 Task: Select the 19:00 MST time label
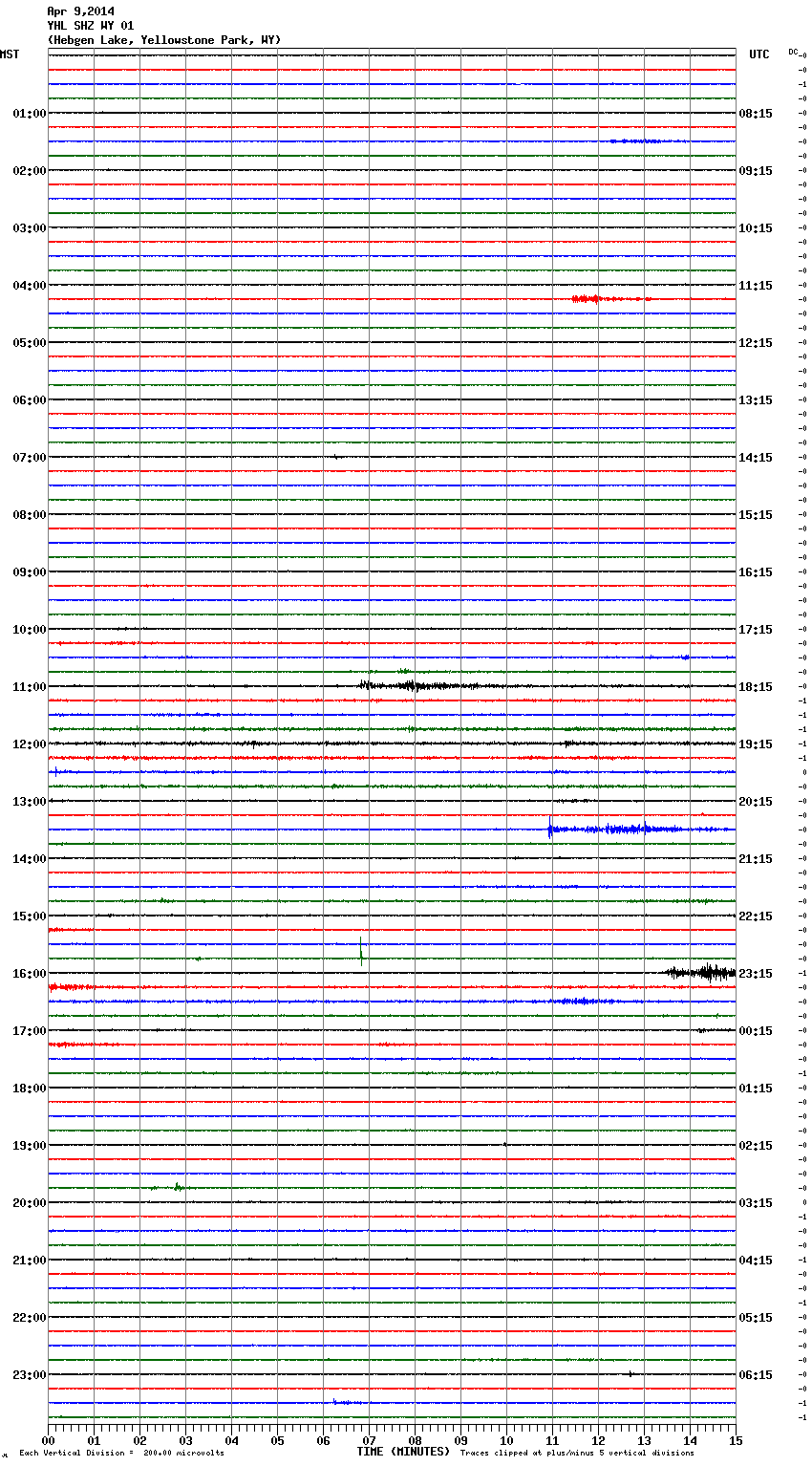point(30,1146)
